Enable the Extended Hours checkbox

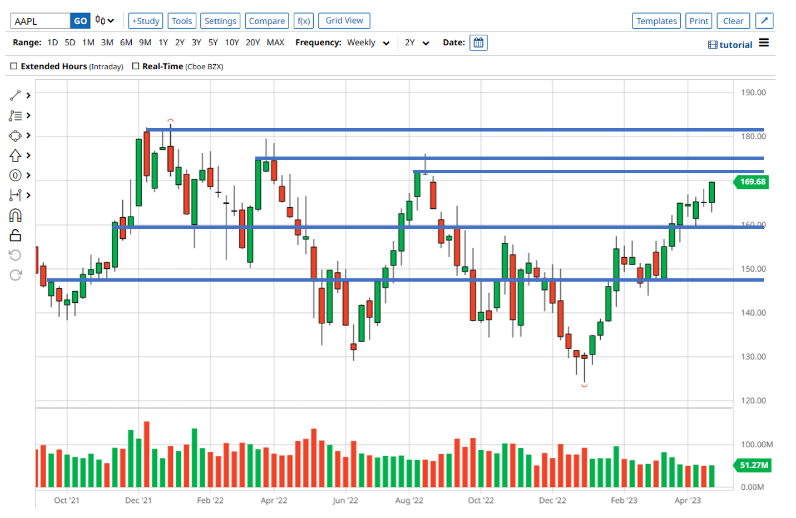pyautogui.click(x=13, y=66)
